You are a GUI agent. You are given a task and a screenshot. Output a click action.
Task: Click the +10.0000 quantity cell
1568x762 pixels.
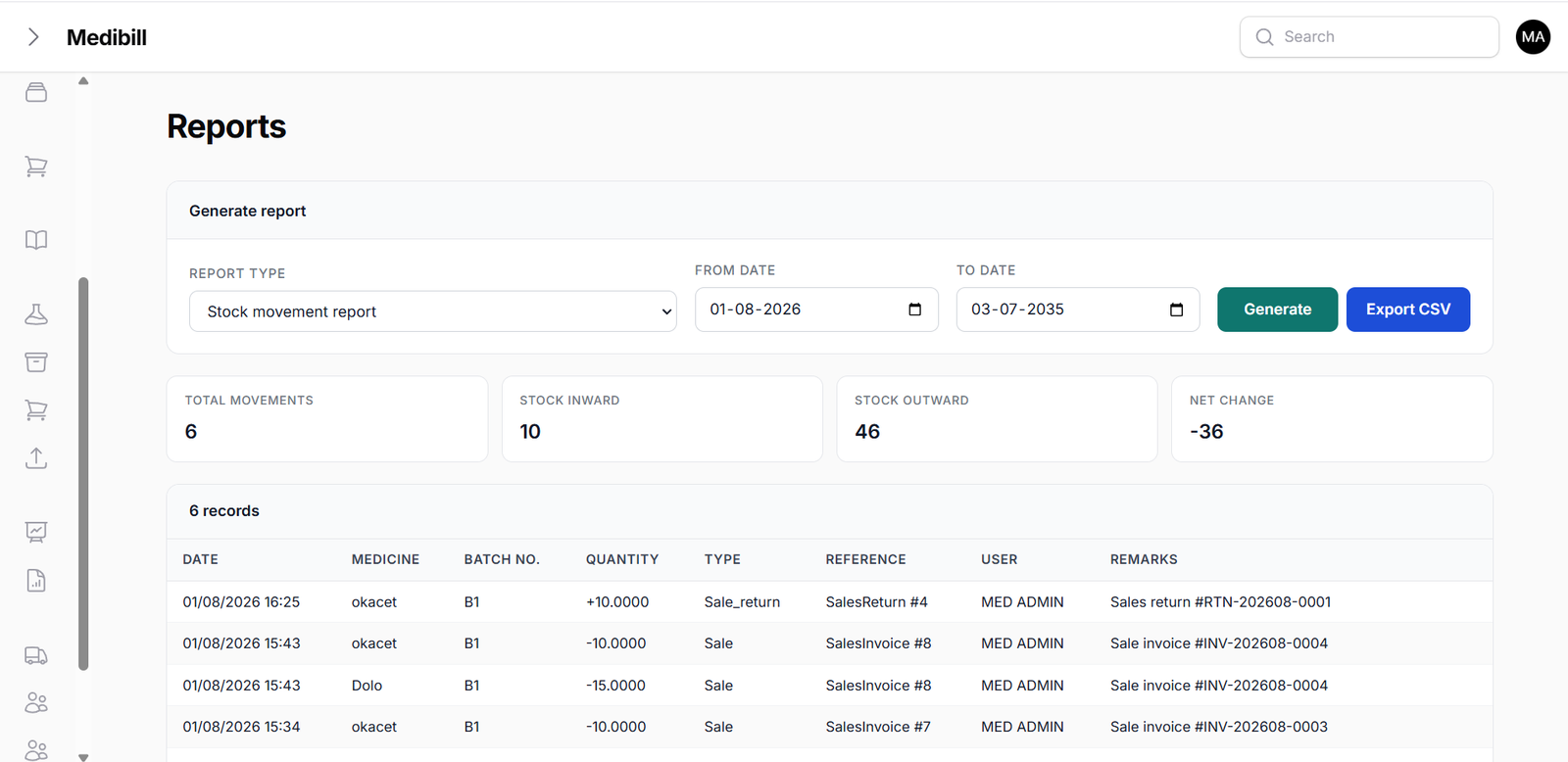[x=617, y=602]
